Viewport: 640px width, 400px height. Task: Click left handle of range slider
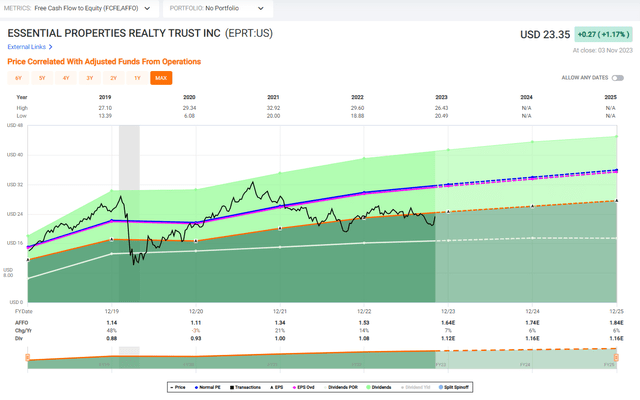(27, 358)
